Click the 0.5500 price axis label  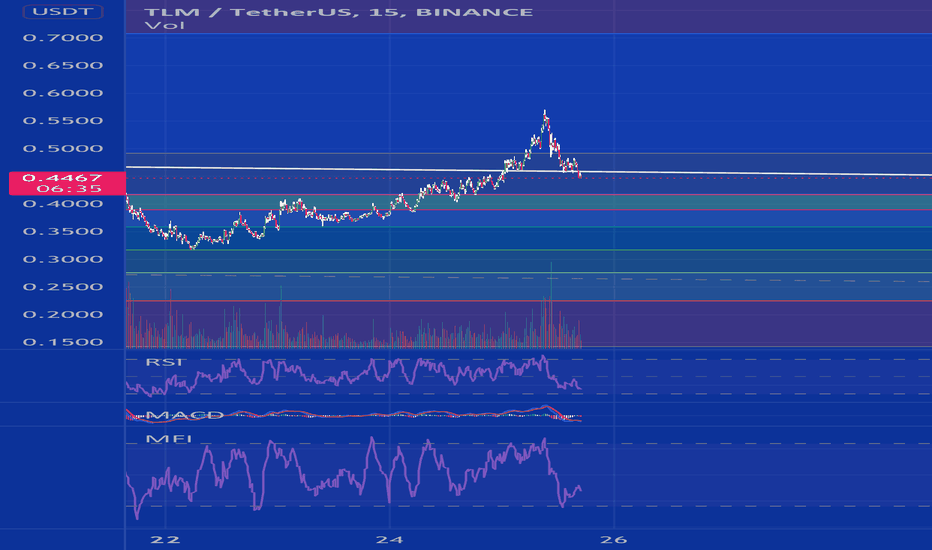coord(63,121)
